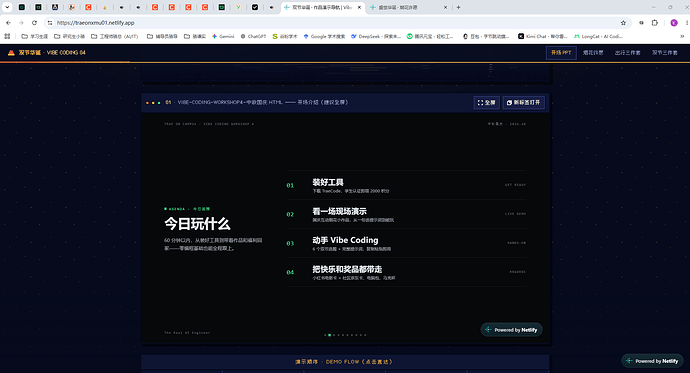The image size is (690, 373).
Task: Open the 辅导员随导 bookmark folder
Action: [x=162, y=37]
